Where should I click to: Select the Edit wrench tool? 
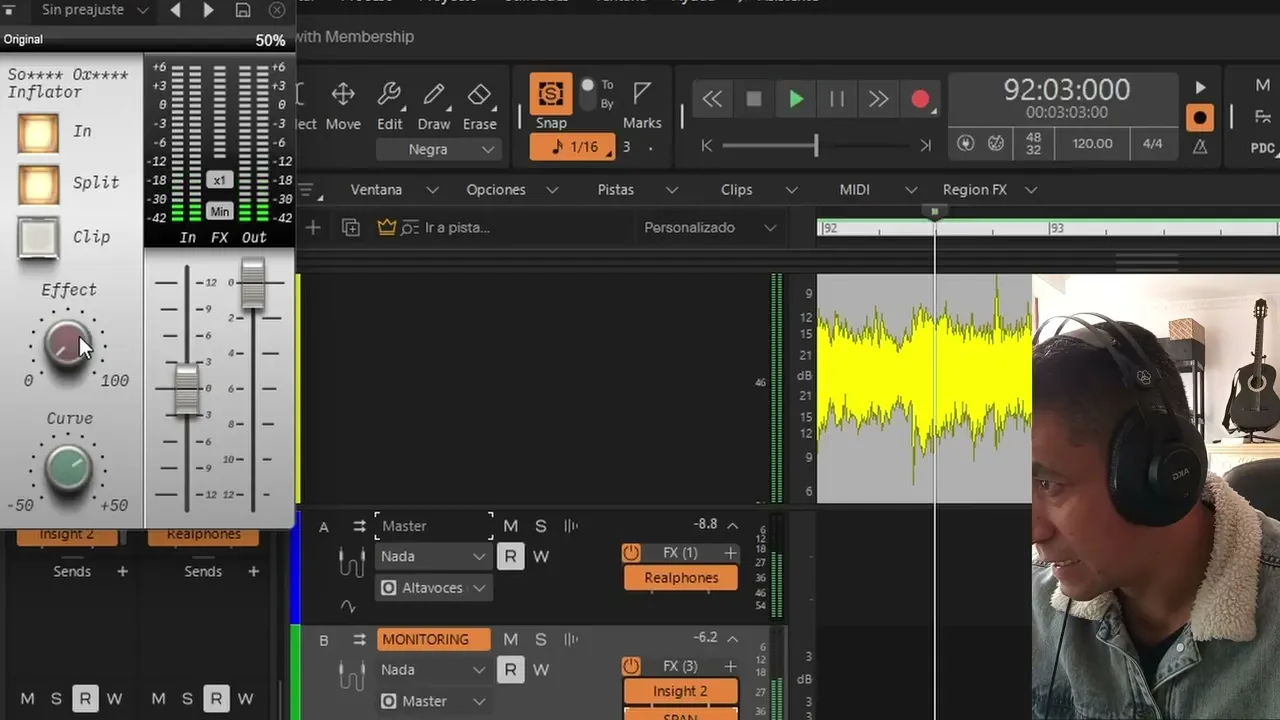389,106
